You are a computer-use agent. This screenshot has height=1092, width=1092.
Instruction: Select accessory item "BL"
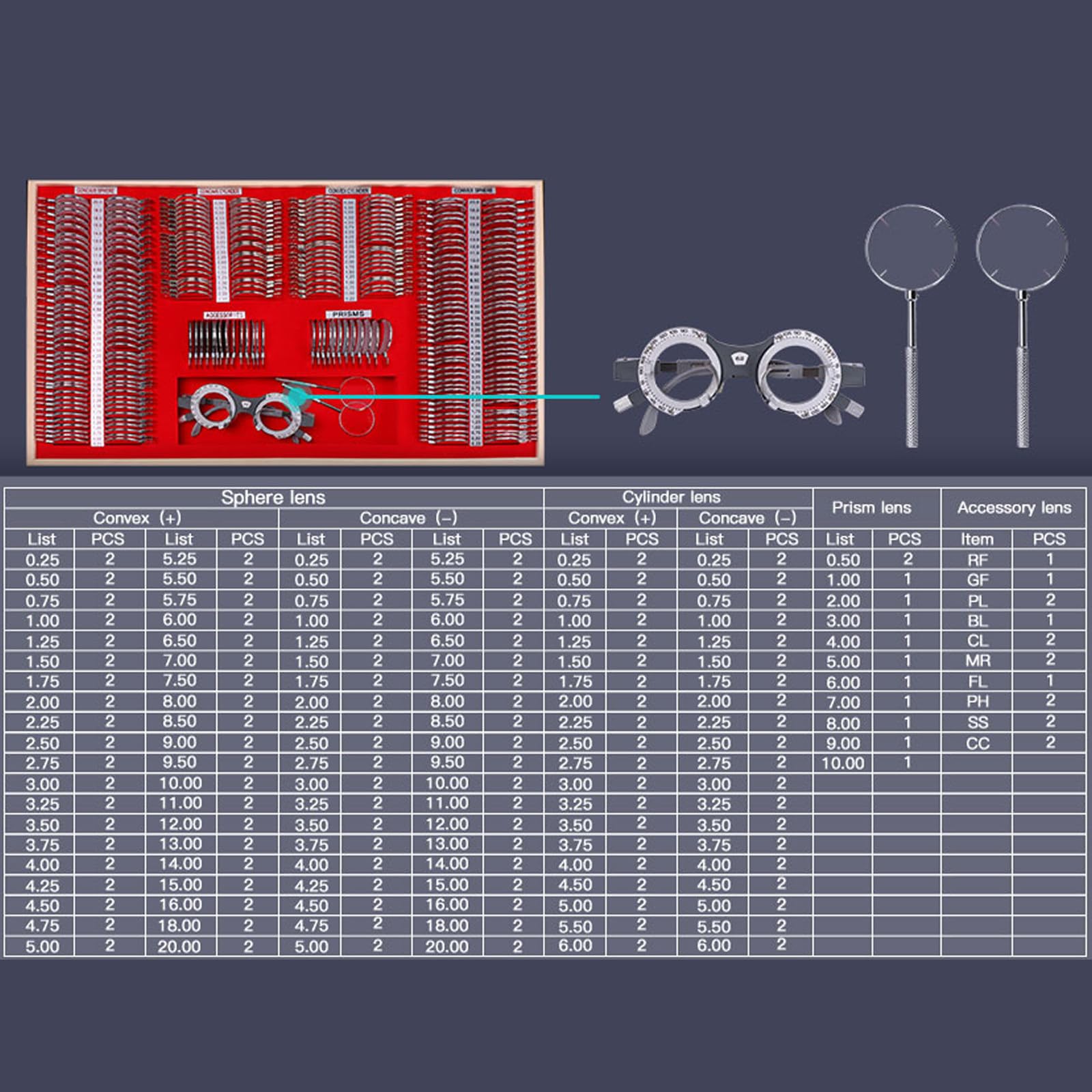coord(977,621)
